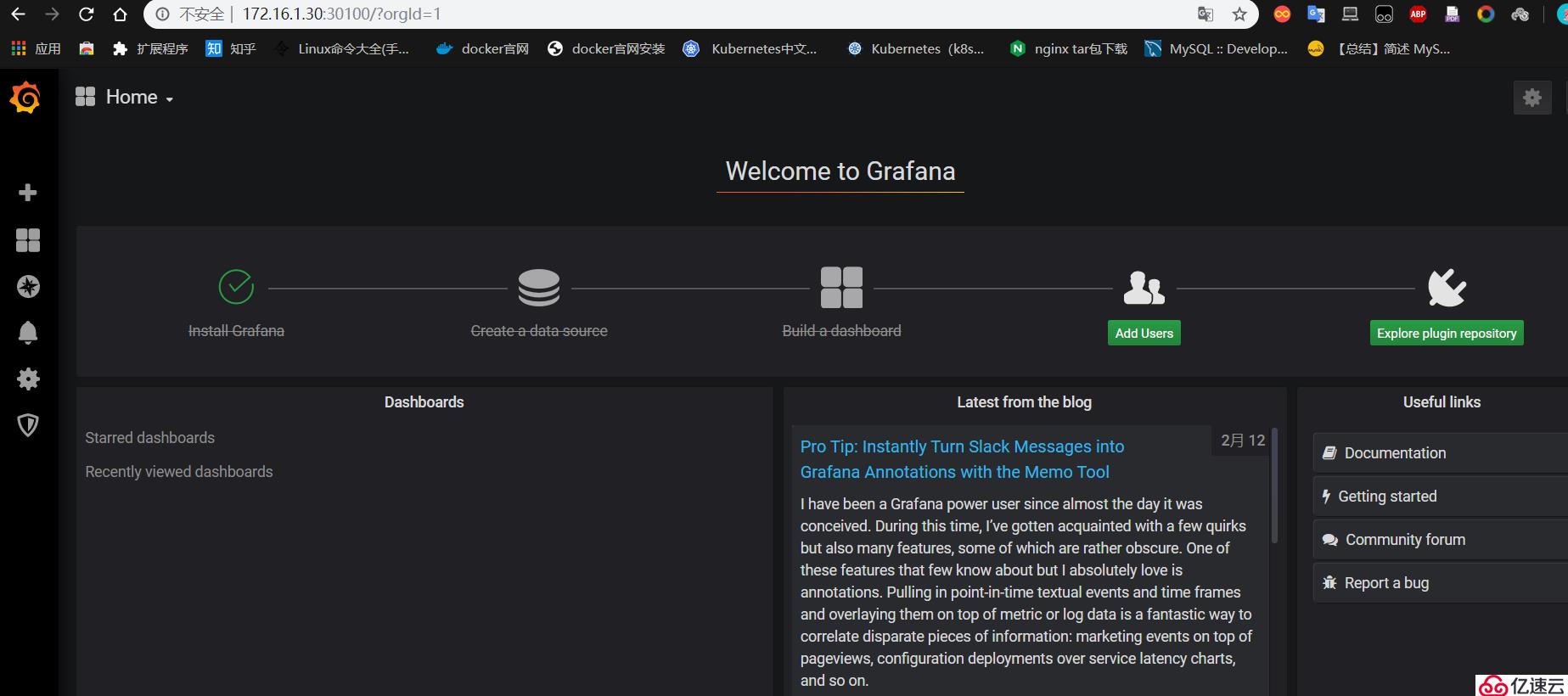Click the Welcome to Grafana title

pyautogui.click(x=840, y=171)
